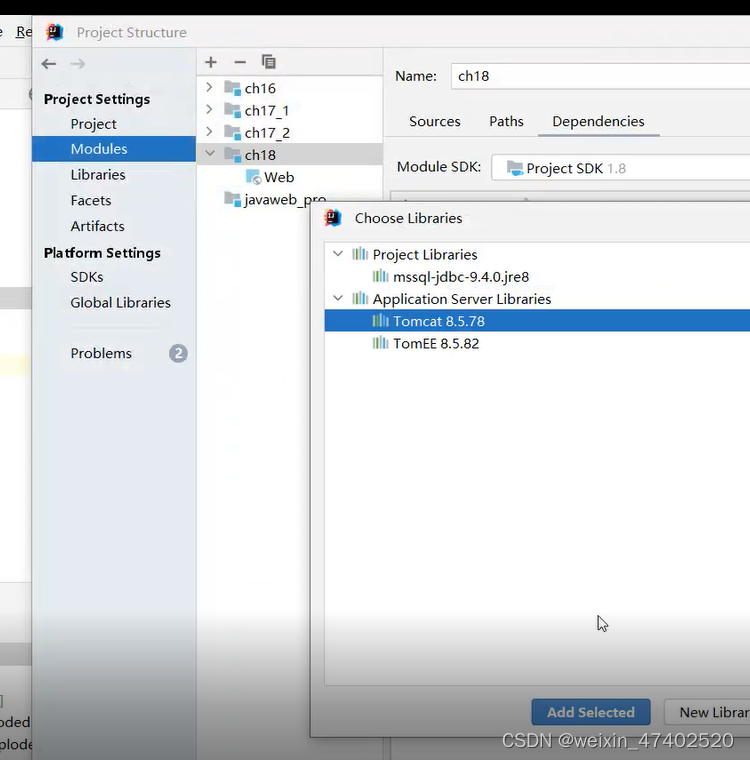Click the Web facet icon under ch18
Image resolution: width=750 pixels, height=760 pixels.
[x=254, y=177]
